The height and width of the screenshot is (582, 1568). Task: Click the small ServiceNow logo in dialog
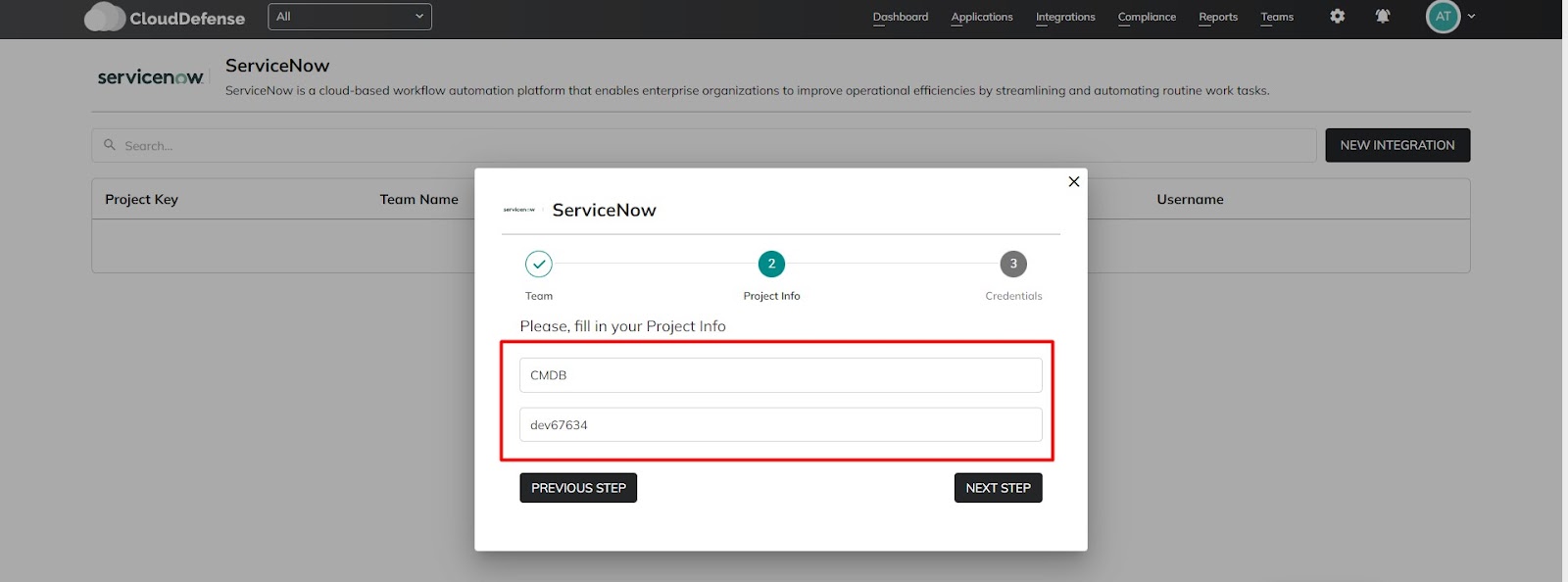[x=519, y=210]
